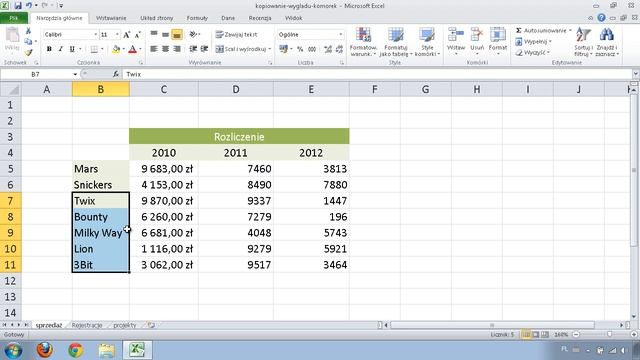Click Zawijaj tekst wrap text button
Image resolution: width=640 pixels, height=360 pixels.
(237, 35)
